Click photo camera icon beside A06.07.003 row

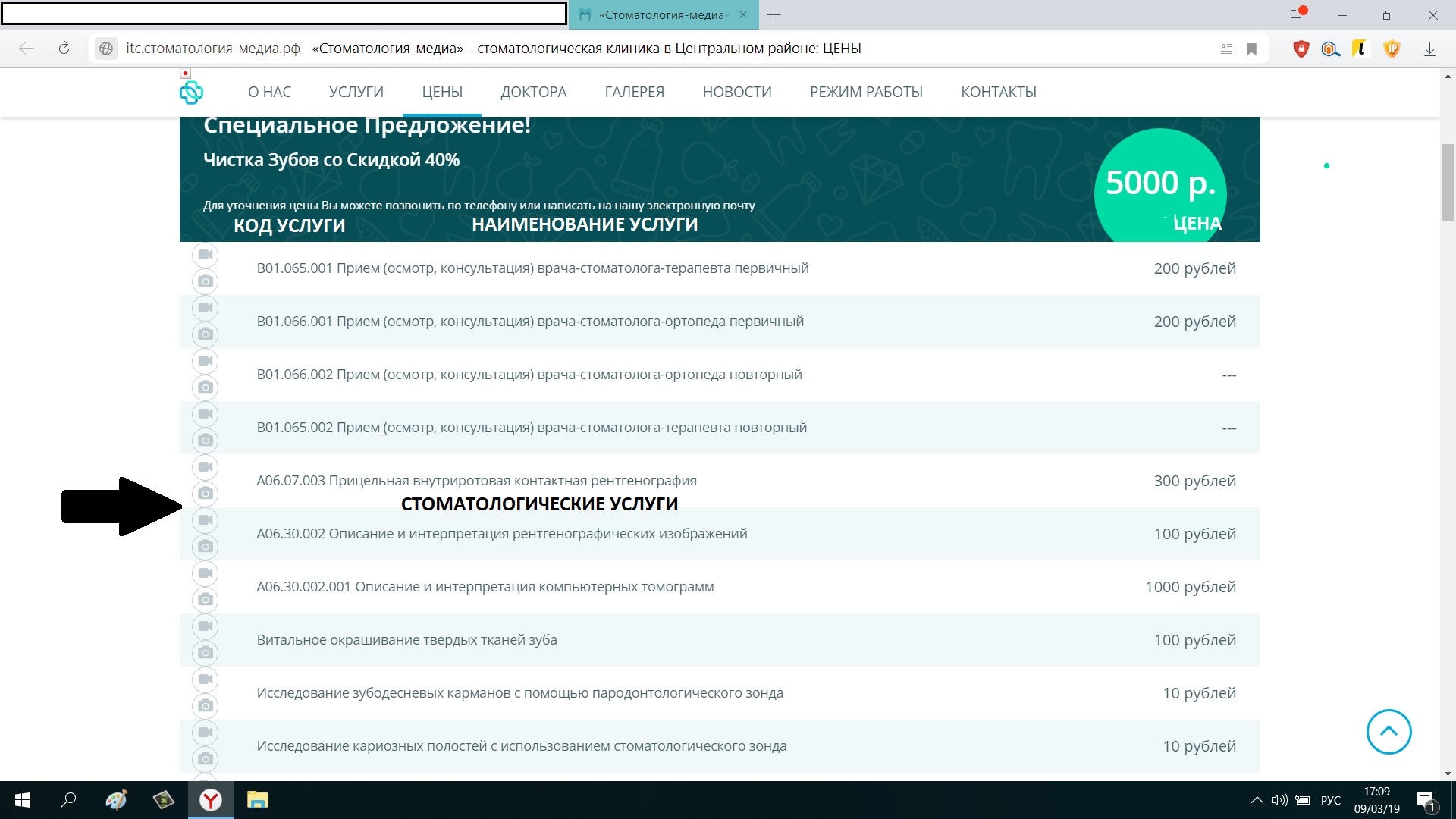pos(205,494)
